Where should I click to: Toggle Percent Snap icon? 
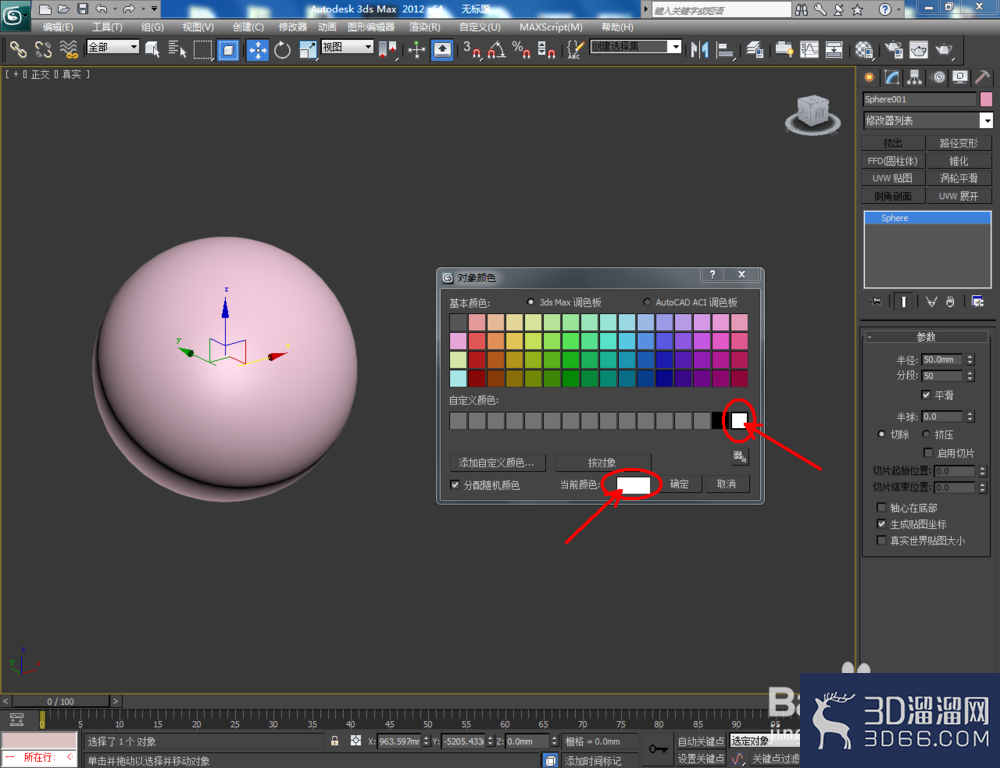click(x=521, y=49)
